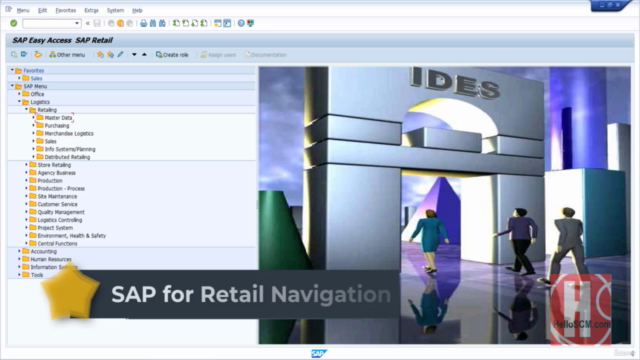
Task: Click the Save disk icon
Action: pyautogui.click(x=97, y=23)
